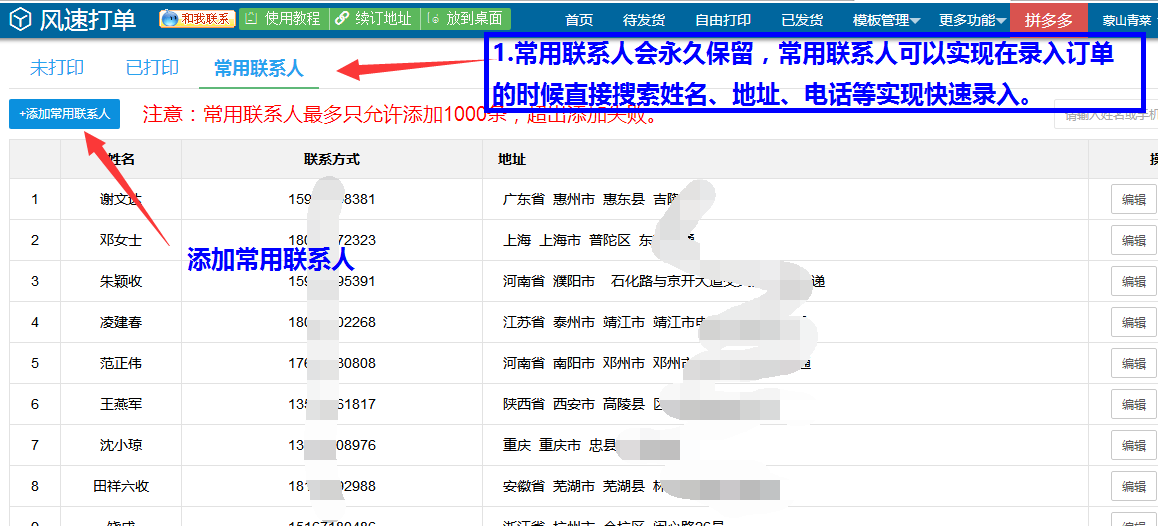The height and width of the screenshot is (526, 1158).
Task: Go to 首页 in the navigation bar
Action: pyautogui.click(x=579, y=21)
